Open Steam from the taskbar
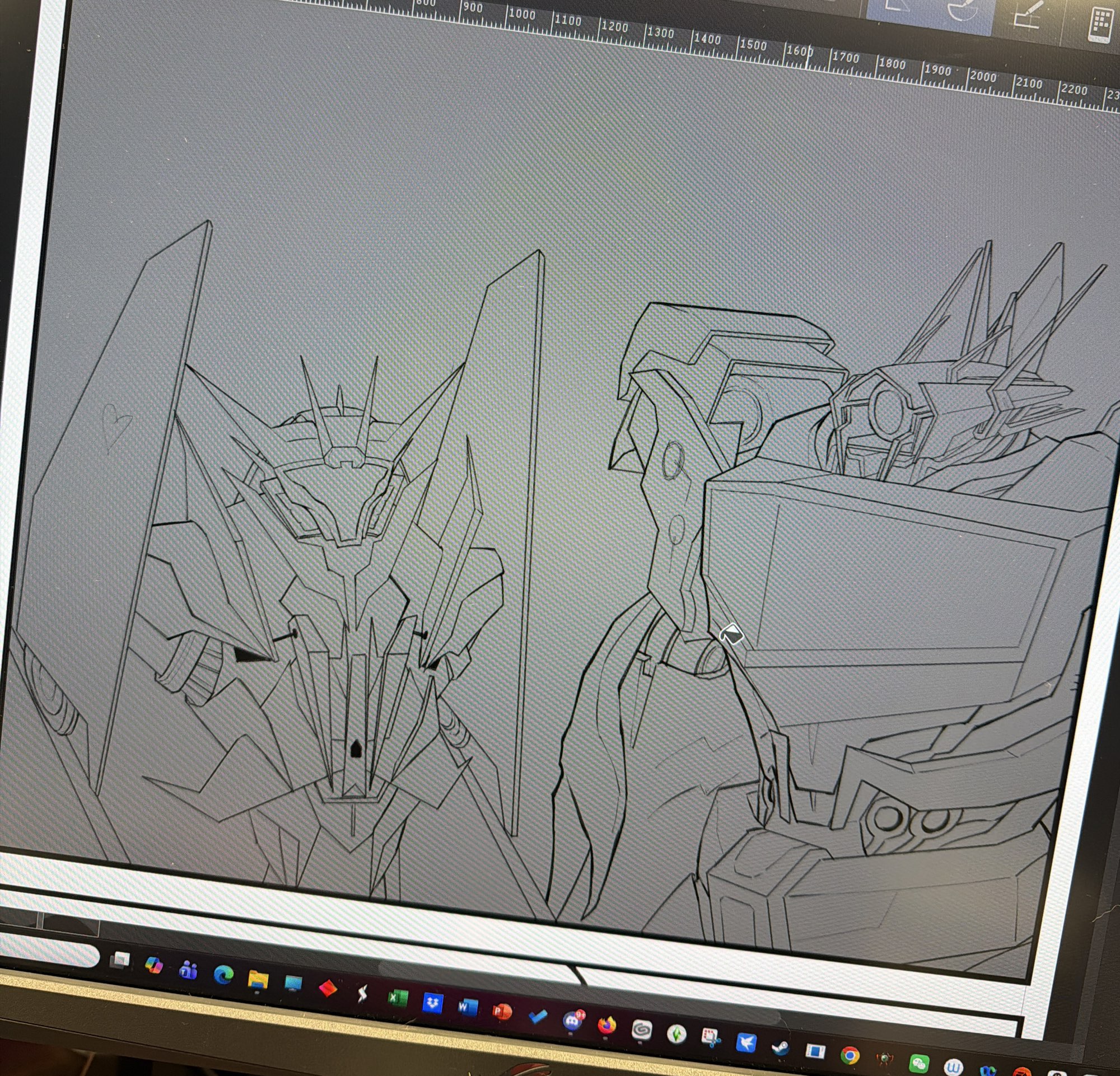 780,1048
